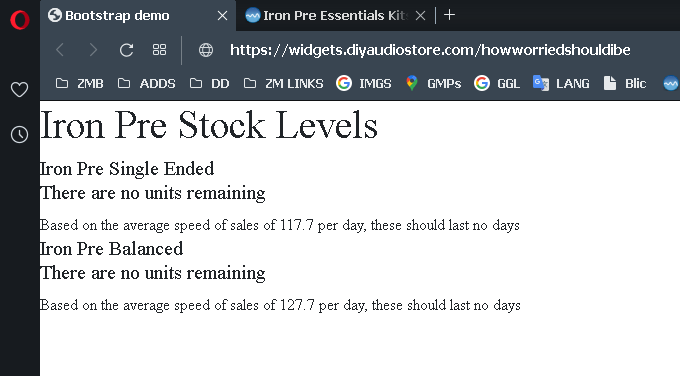
Task: Reload the current page
Action: coord(126,50)
